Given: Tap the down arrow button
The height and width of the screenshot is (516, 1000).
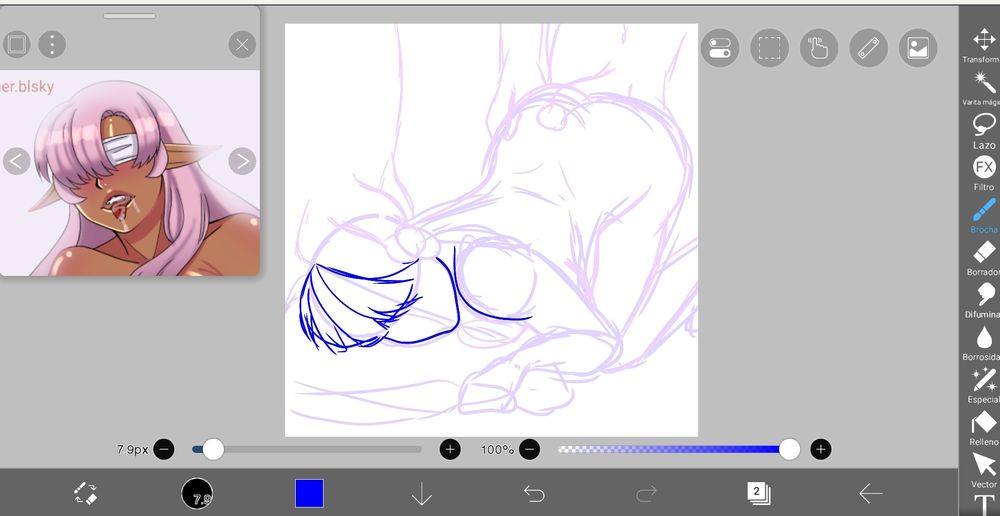Looking at the screenshot, I should [x=422, y=494].
